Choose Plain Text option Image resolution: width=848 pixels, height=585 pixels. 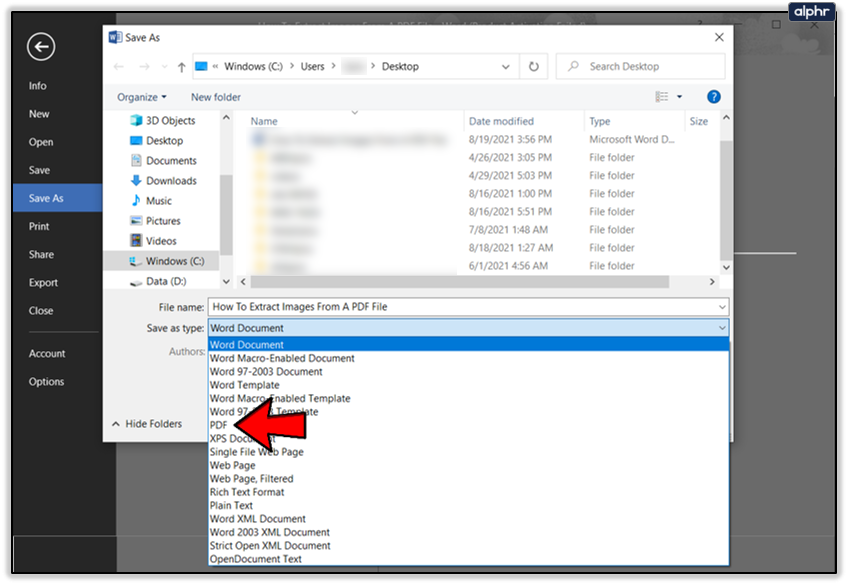tap(468, 506)
